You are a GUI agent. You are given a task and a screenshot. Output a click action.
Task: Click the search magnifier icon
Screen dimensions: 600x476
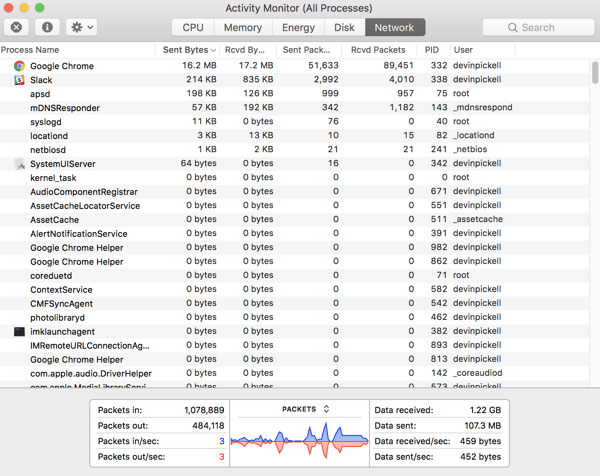[512, 28]
